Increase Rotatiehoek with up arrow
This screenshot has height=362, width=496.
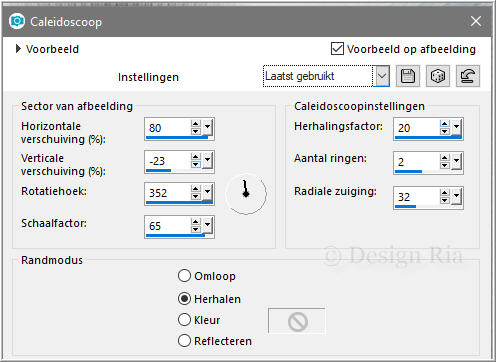[x=196, y=189]
